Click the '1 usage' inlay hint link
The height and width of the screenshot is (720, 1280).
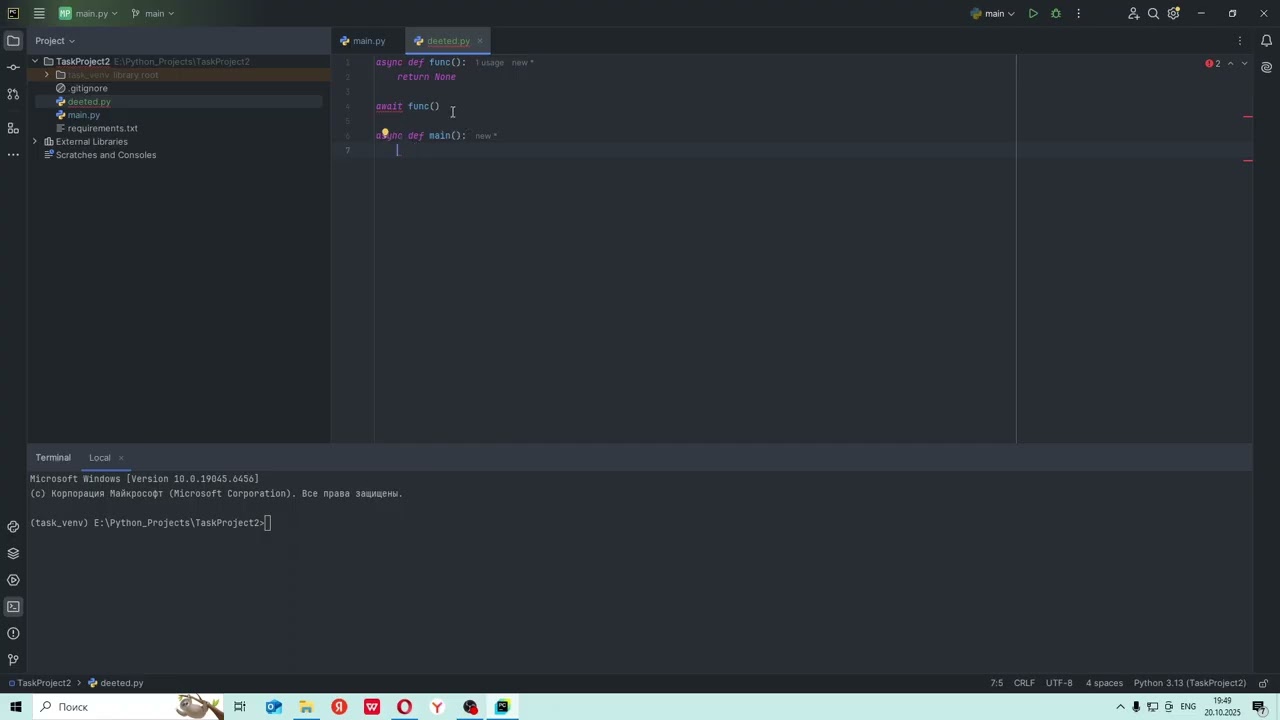click(x=490, y=63)
